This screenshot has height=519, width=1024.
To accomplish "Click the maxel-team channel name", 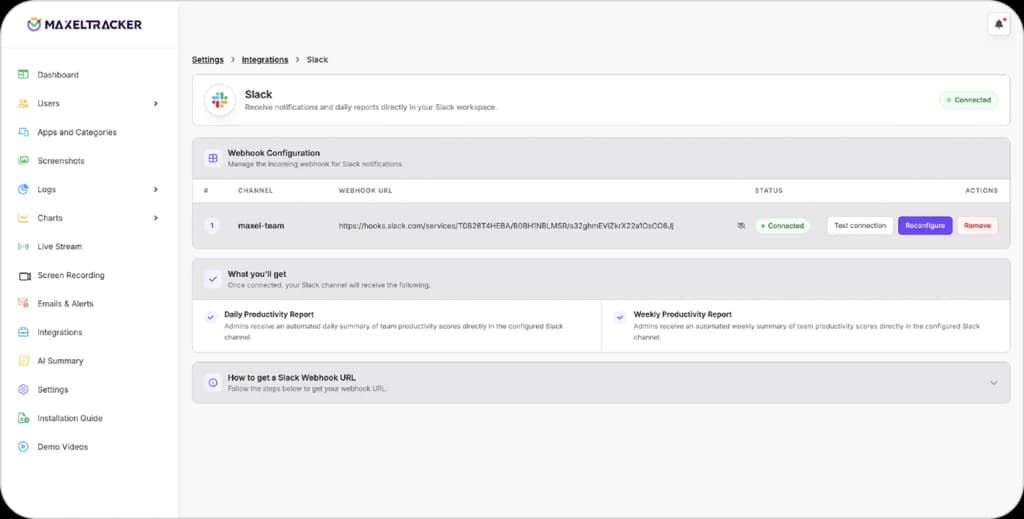I will 261,226.
